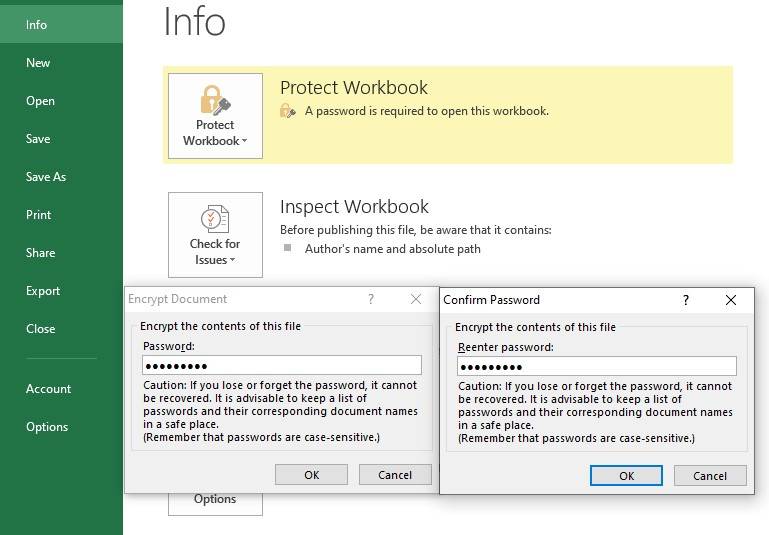Go to Print in the backstage menu

[39, 215]
